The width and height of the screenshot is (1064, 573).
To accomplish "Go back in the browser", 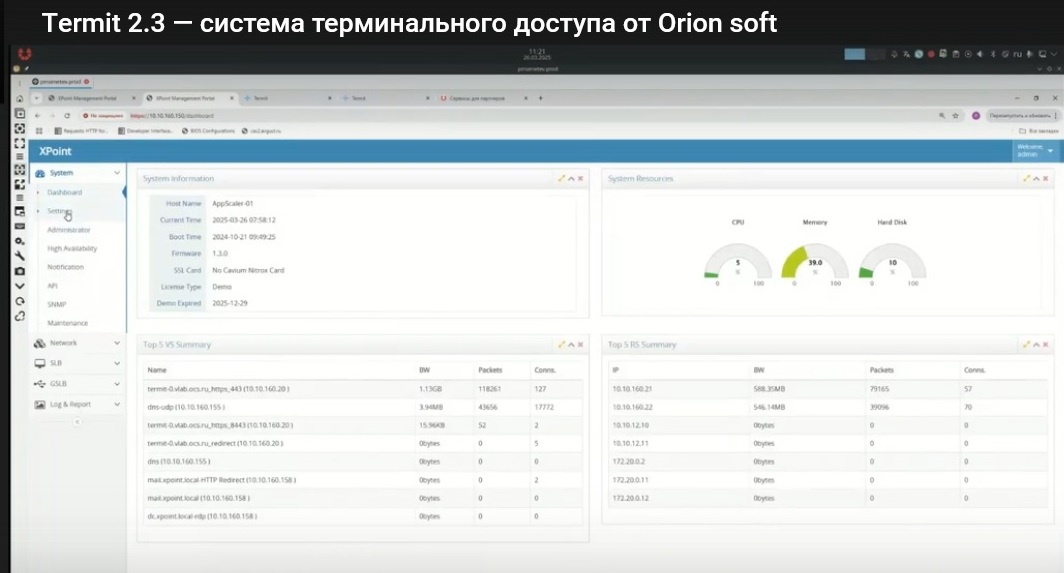I will tap(38, 116).
